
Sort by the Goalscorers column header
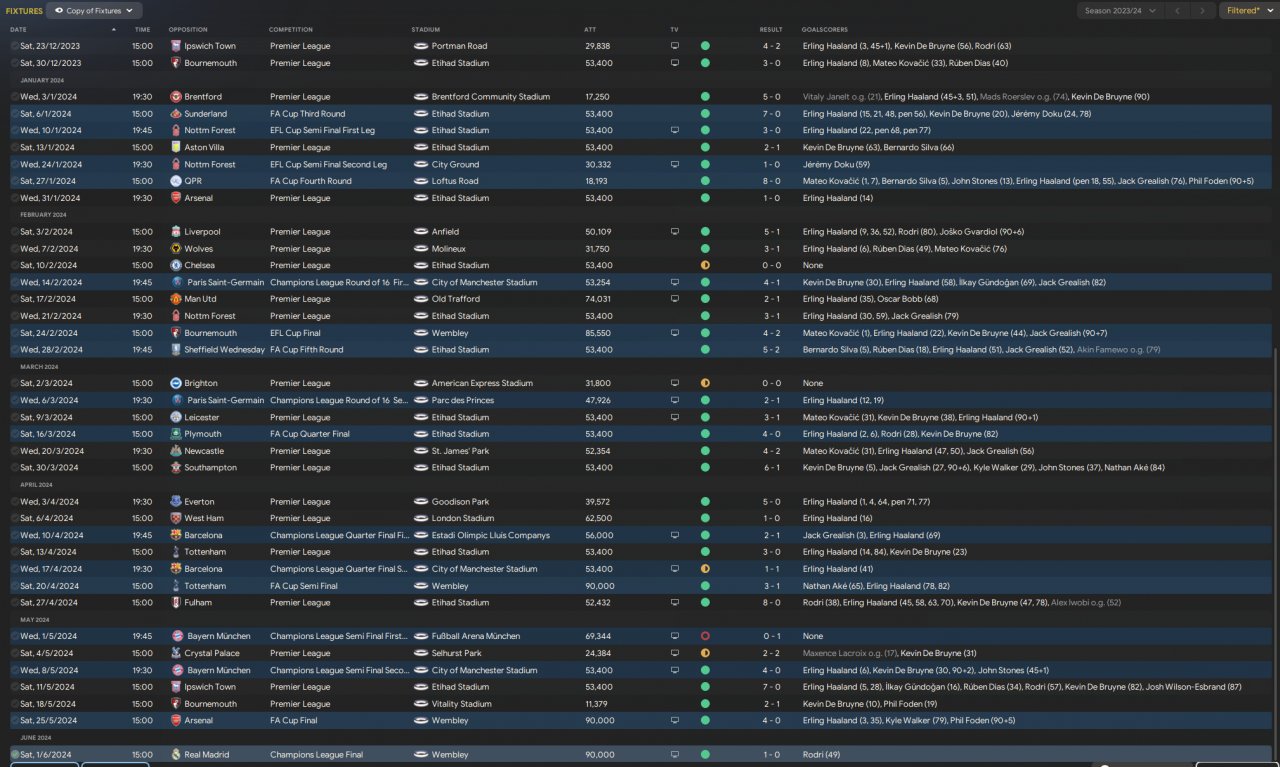coord(824,30)
